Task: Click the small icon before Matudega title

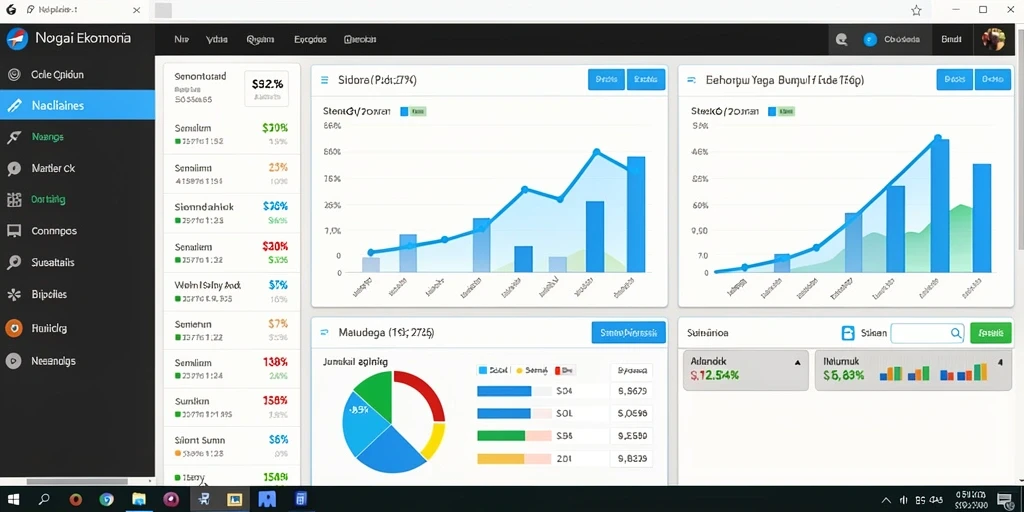Action: pyautogui.click(x=324, y=332)
